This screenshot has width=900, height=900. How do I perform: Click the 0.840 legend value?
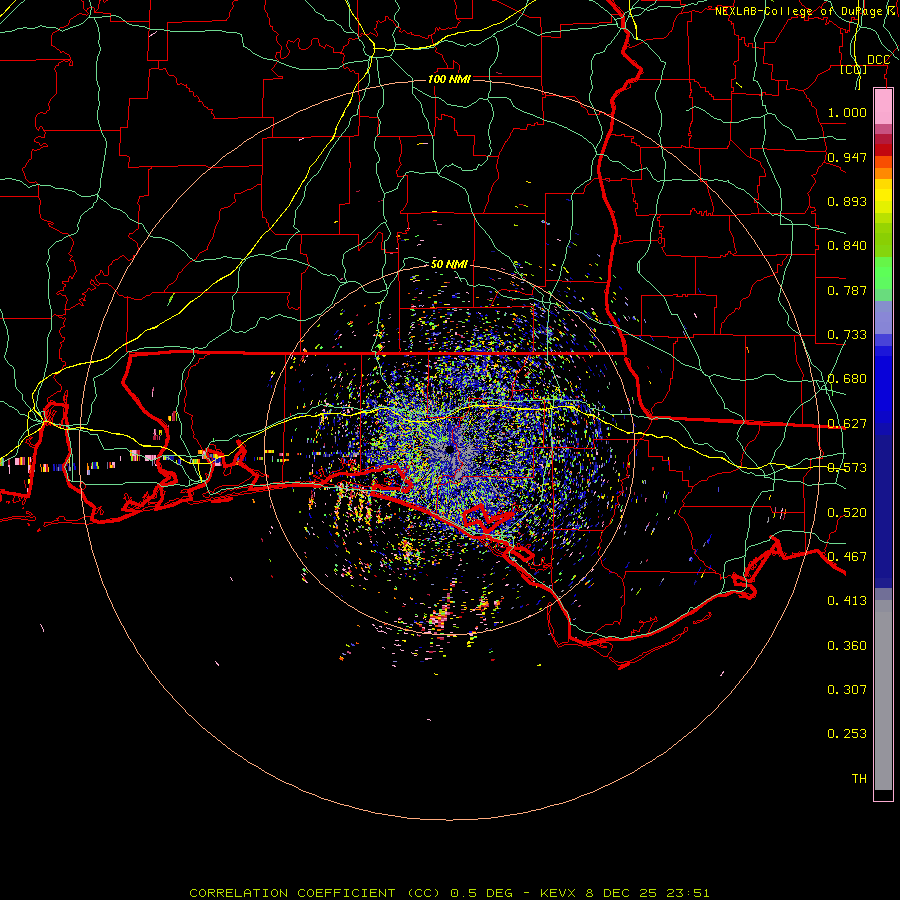tap(847, 246)
